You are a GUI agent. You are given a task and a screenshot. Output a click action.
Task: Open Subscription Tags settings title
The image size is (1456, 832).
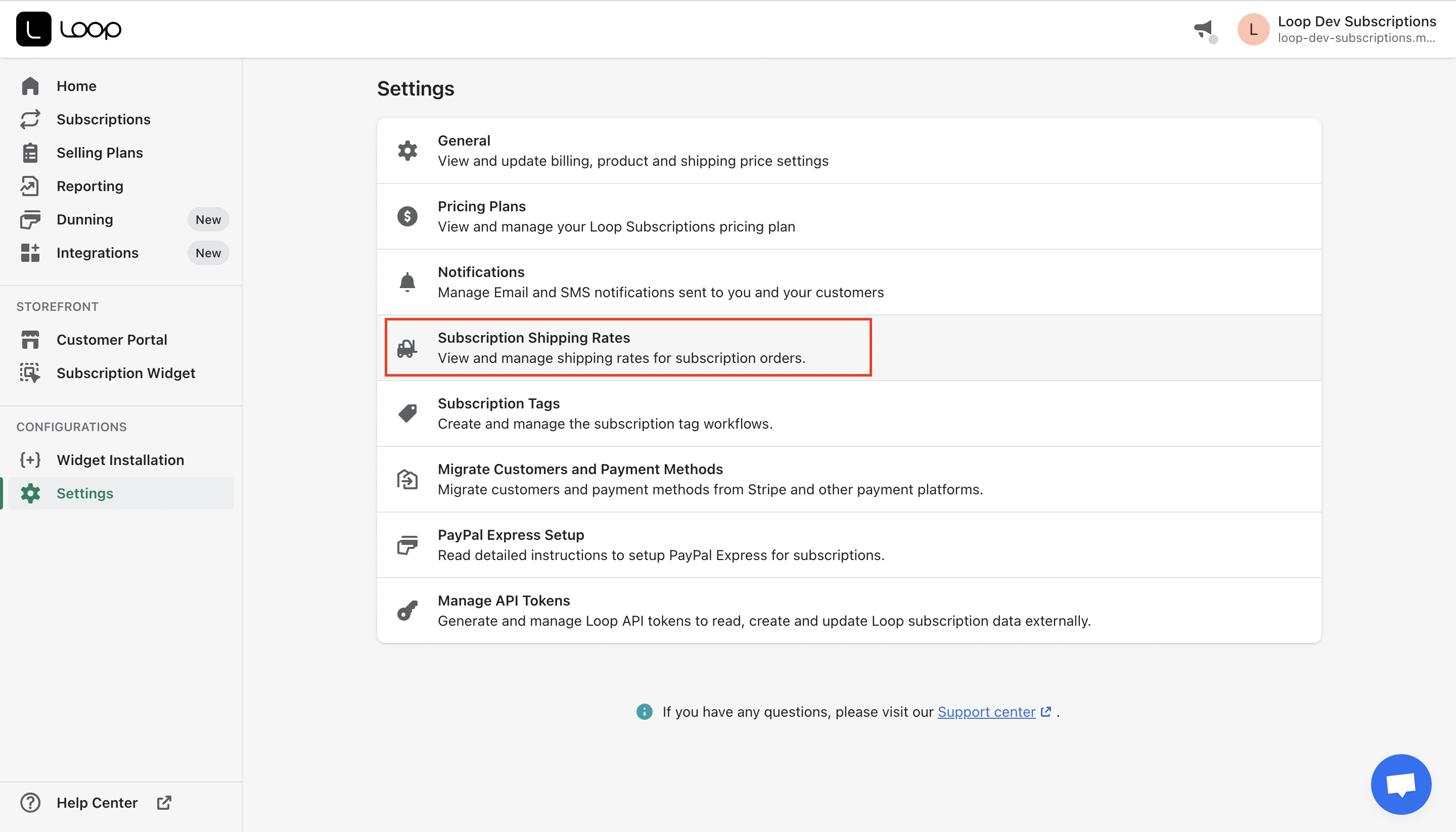(x=499, y=403)
